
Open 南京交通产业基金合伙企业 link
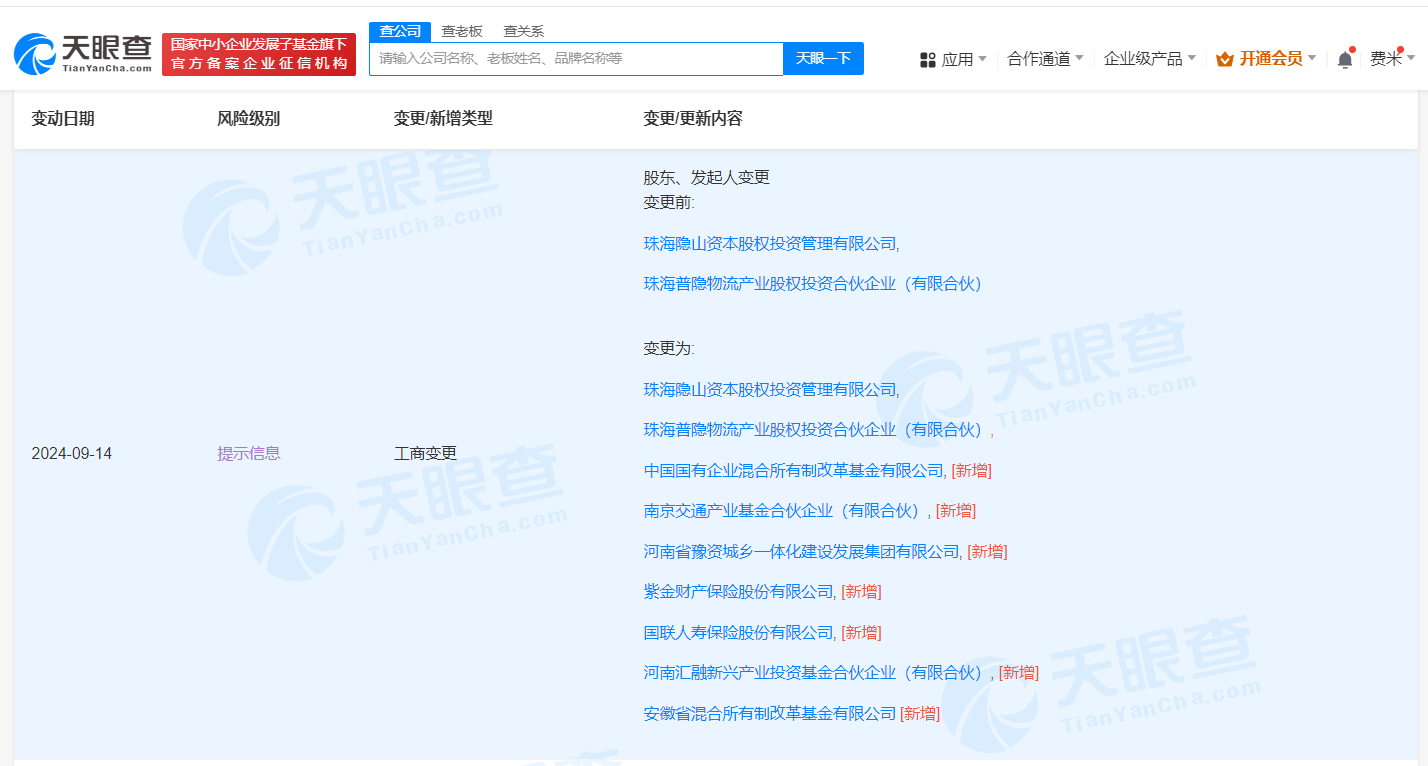point(785,511)
